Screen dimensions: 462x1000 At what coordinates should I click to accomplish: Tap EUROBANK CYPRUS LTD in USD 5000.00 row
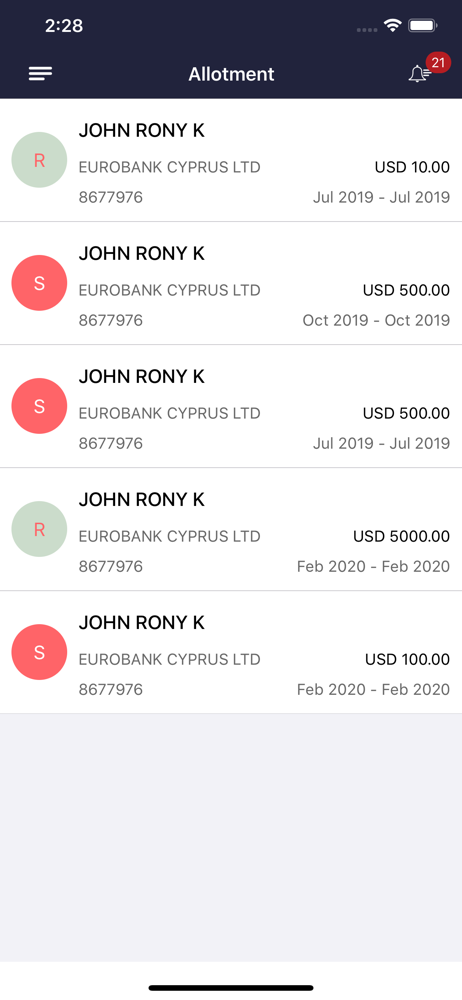[x=170, y=536]
